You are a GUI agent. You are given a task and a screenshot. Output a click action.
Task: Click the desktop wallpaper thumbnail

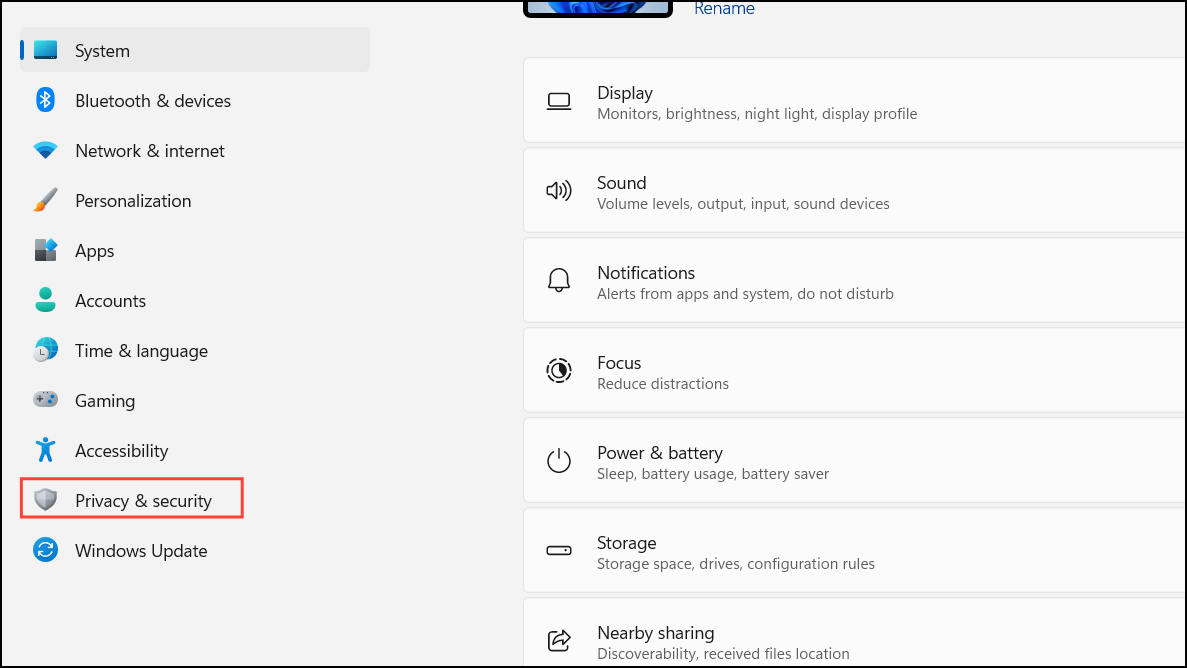[597, 7]
